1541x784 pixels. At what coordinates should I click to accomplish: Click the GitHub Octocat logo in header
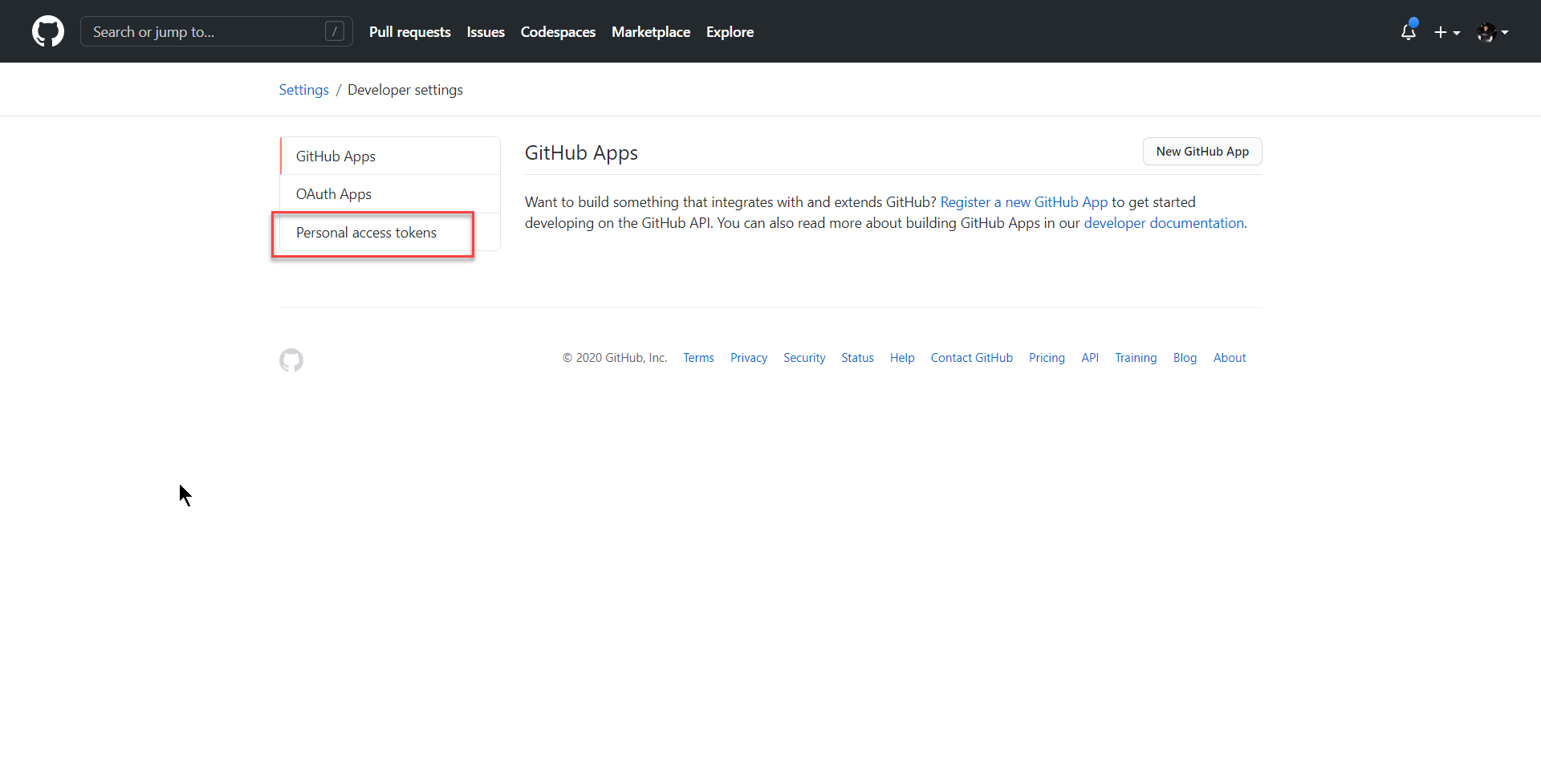(48, 32)
